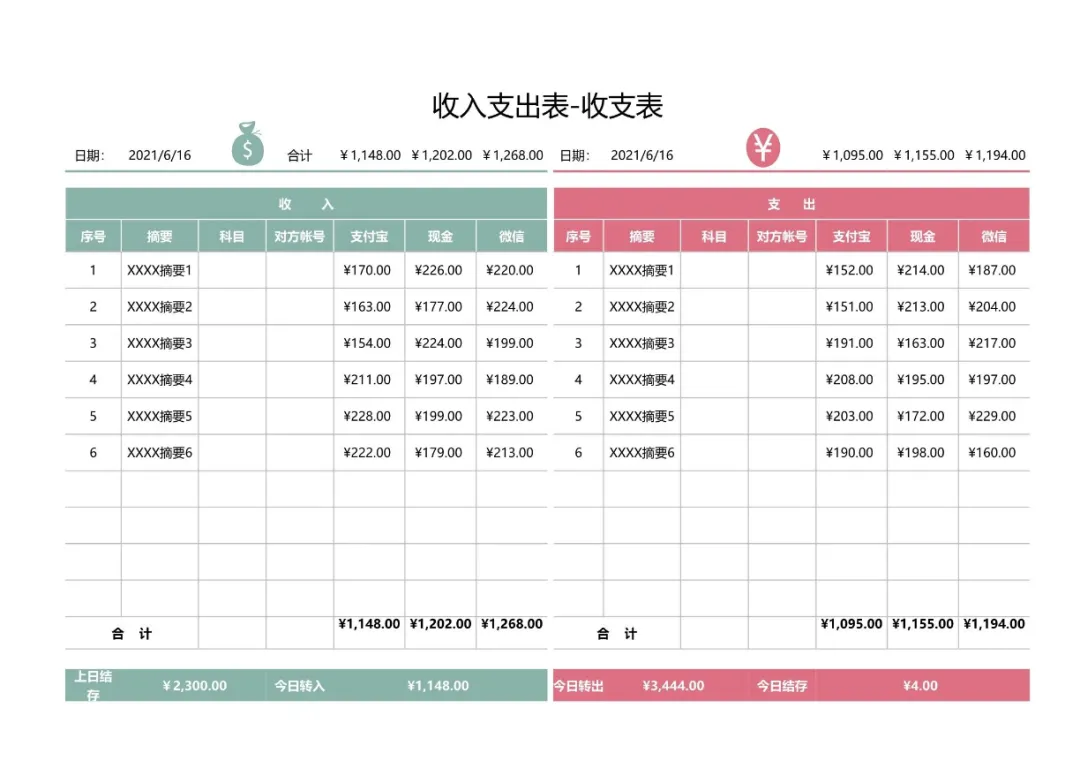Select top expense total ¥1,194.00 in header row
1080x768 pixels.
pyautogui.click(x=995, y=155)
